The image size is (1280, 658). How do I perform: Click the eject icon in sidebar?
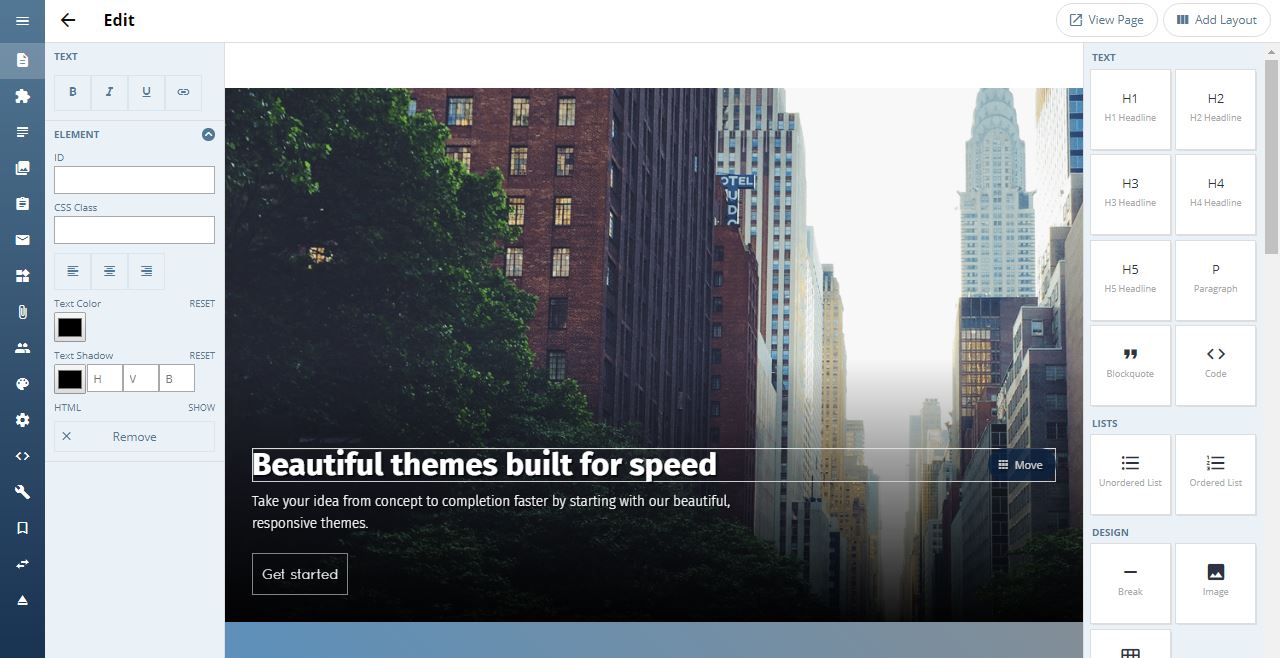click(22, 600)
